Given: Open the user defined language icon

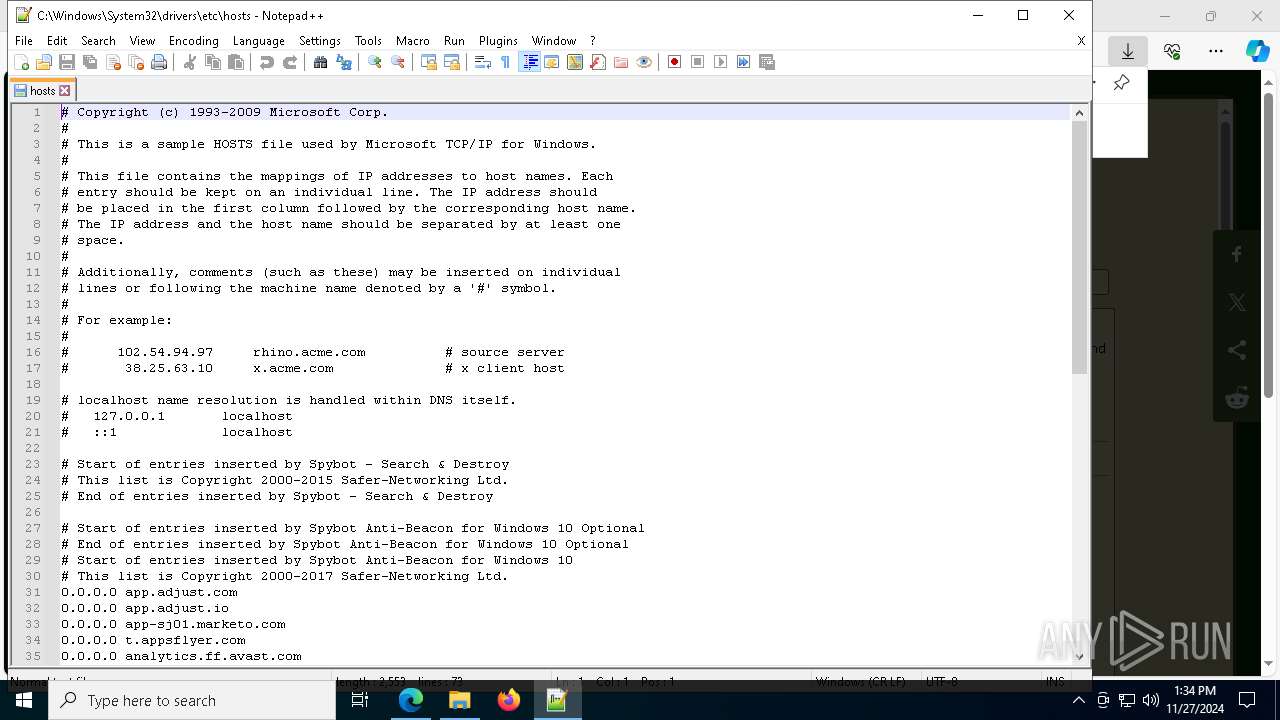Looking at the screenshot, I should pyautogui.click(x=552, y=62).
